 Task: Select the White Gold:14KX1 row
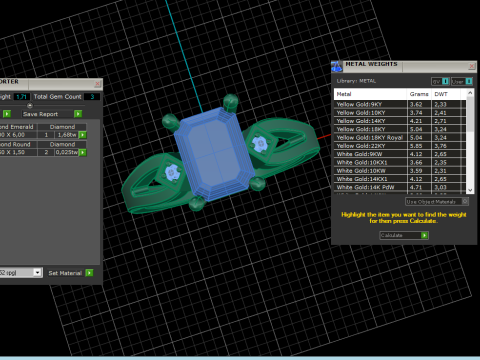point(400,179)
